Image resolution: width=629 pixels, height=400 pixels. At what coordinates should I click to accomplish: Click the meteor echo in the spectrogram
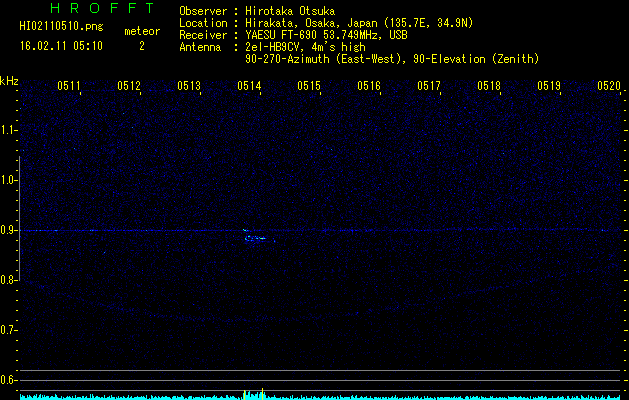pyautogui.click(x=259, y=237)
